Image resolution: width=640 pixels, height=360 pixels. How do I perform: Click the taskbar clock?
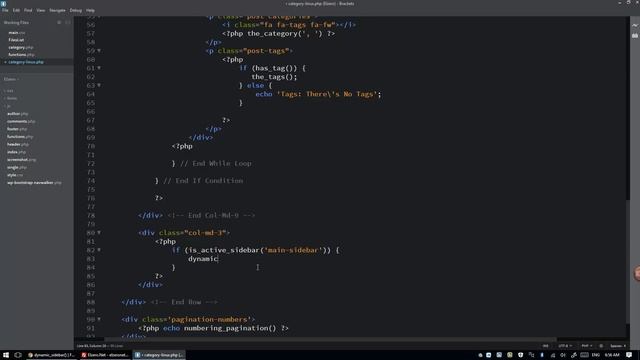tap(611, 355)
